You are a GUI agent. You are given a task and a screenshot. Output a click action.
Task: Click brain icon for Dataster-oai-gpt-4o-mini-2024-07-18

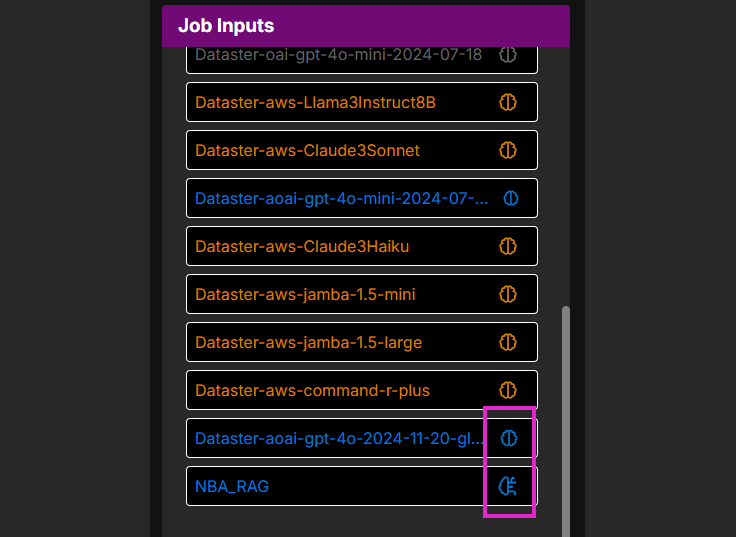(x=508, y=54)
